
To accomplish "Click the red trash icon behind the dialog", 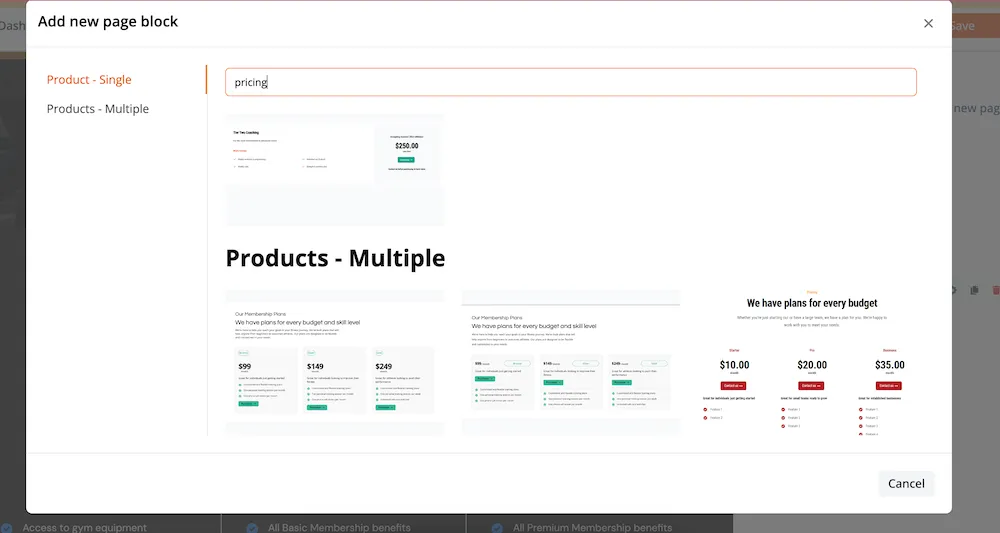I will pyautogui.click(x=996, y=290).
